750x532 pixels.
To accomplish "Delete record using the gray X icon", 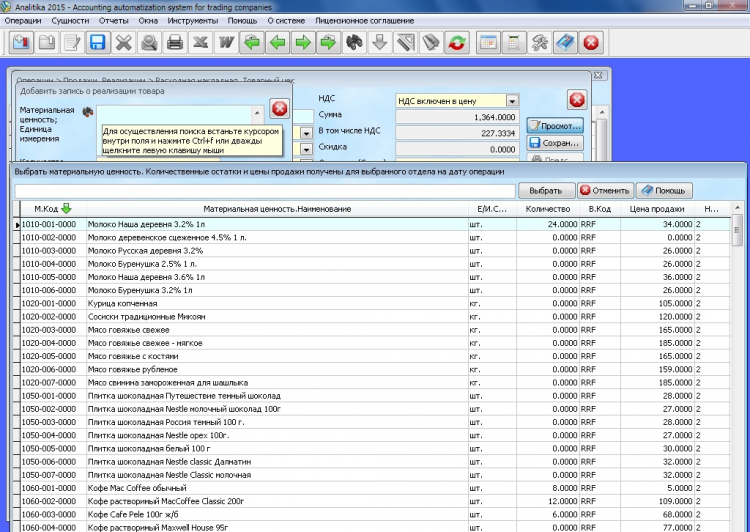I will 123,43.
